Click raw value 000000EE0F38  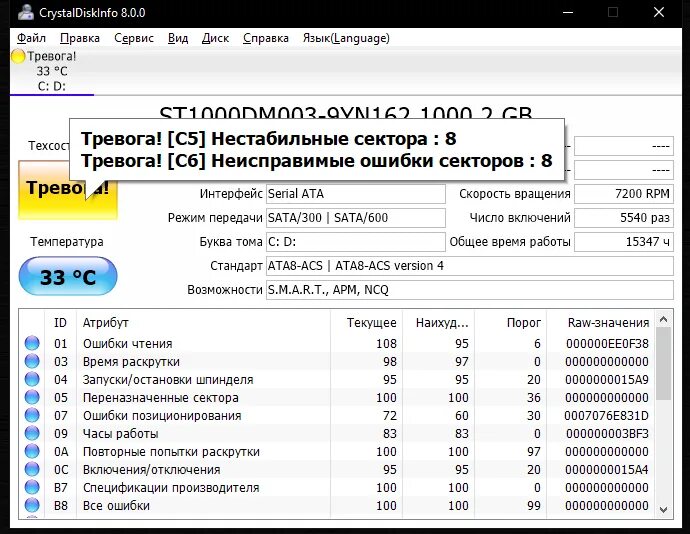coord(607,343)
